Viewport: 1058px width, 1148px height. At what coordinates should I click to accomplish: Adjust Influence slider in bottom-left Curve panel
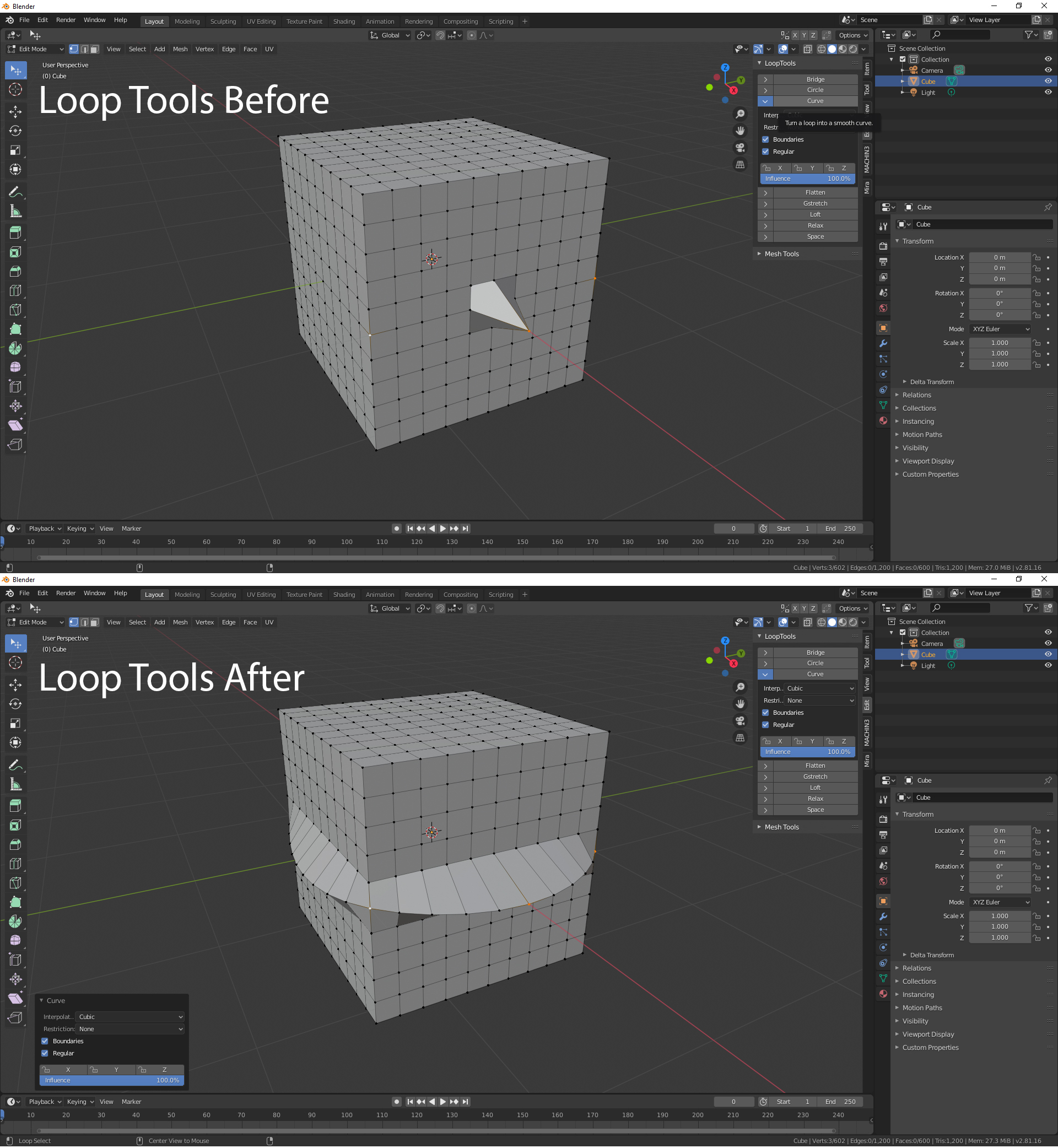[112, 1080]
